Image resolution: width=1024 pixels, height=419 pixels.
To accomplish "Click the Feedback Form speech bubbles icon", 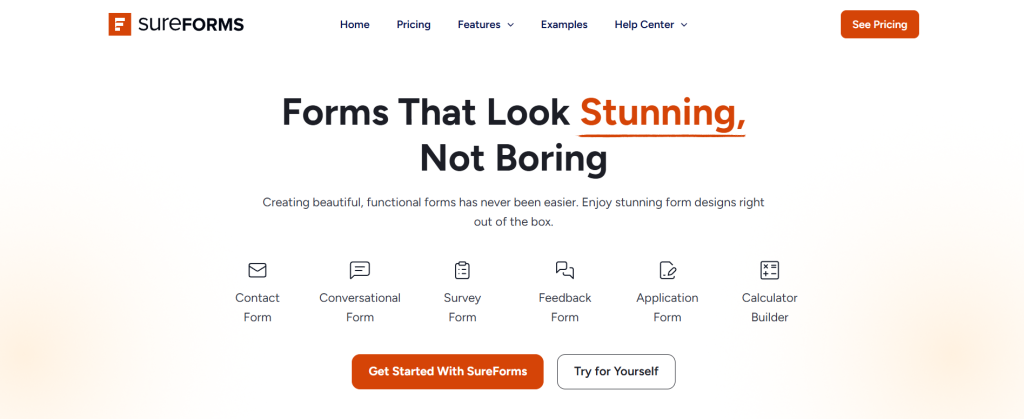I will [x=565, y=270].
